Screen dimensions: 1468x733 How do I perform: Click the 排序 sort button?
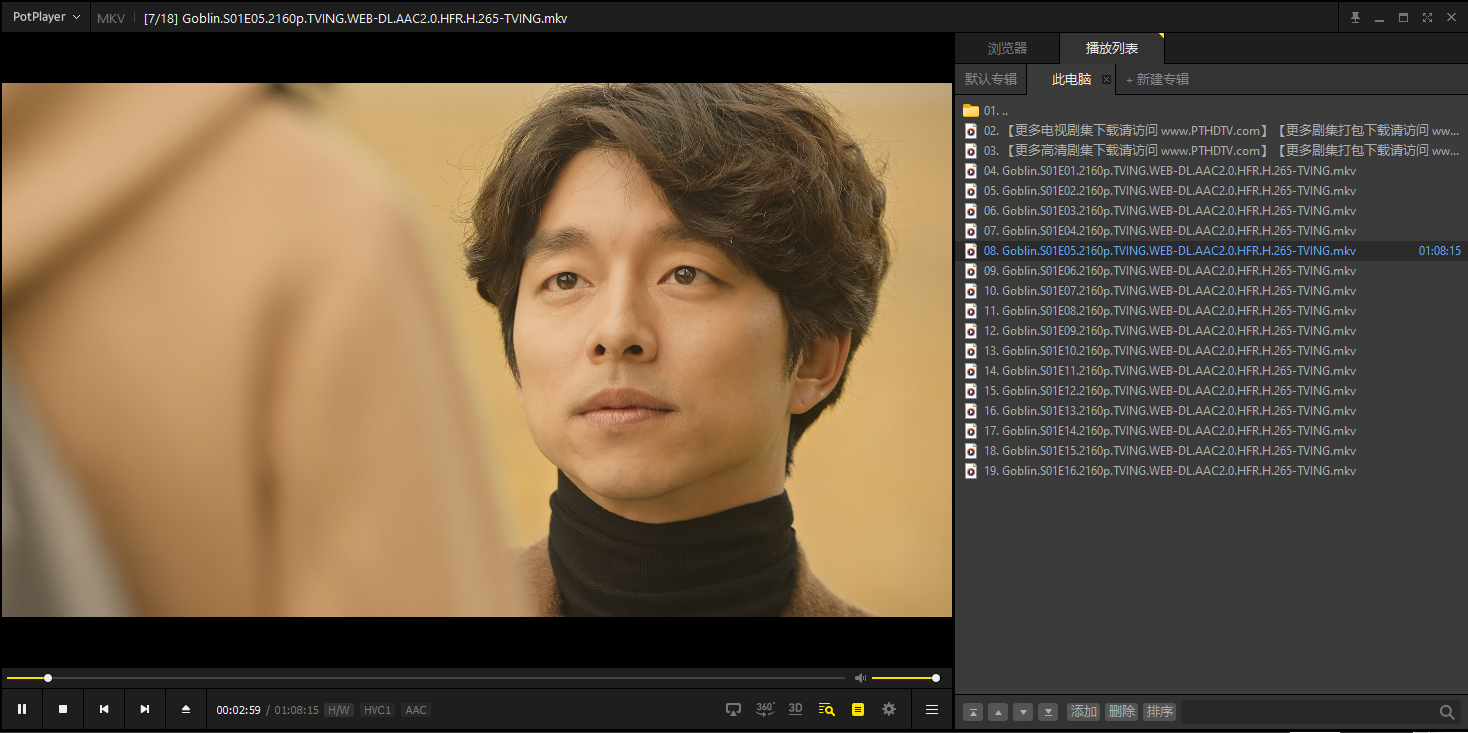1160,712
